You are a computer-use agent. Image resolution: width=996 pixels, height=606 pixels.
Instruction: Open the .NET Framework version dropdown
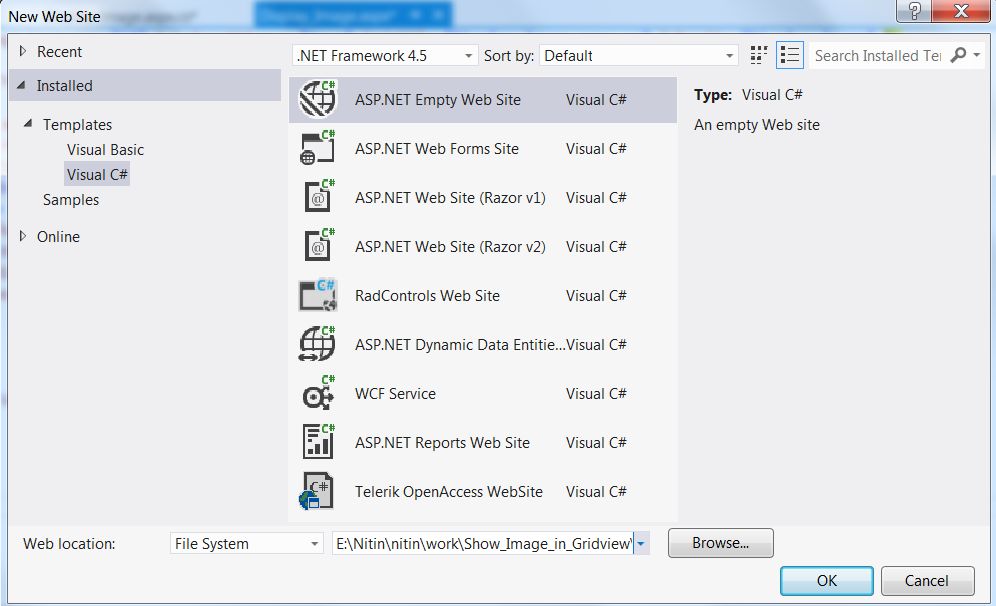[385, 56]
